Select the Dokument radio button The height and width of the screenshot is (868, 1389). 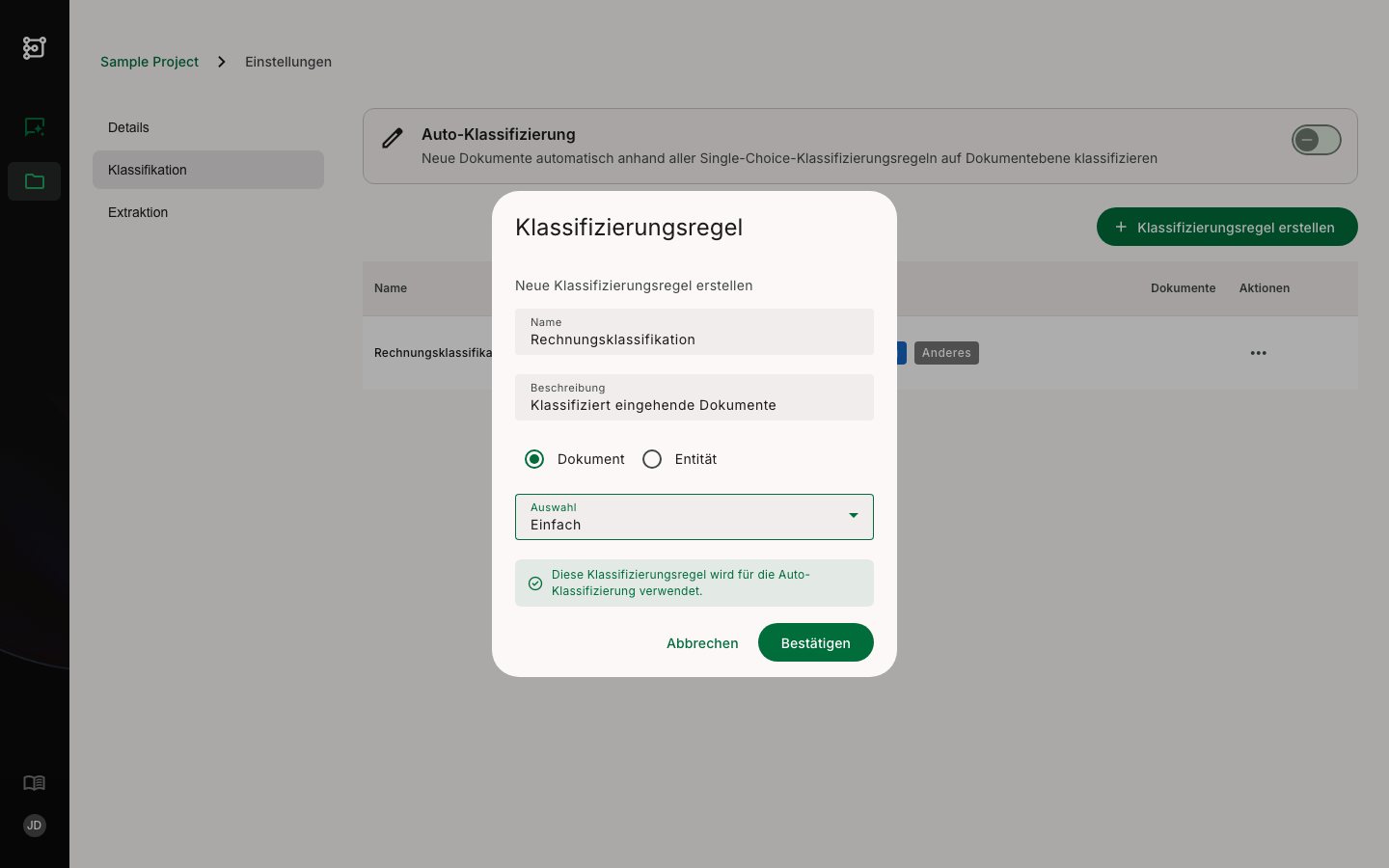(x=534, y=459)
